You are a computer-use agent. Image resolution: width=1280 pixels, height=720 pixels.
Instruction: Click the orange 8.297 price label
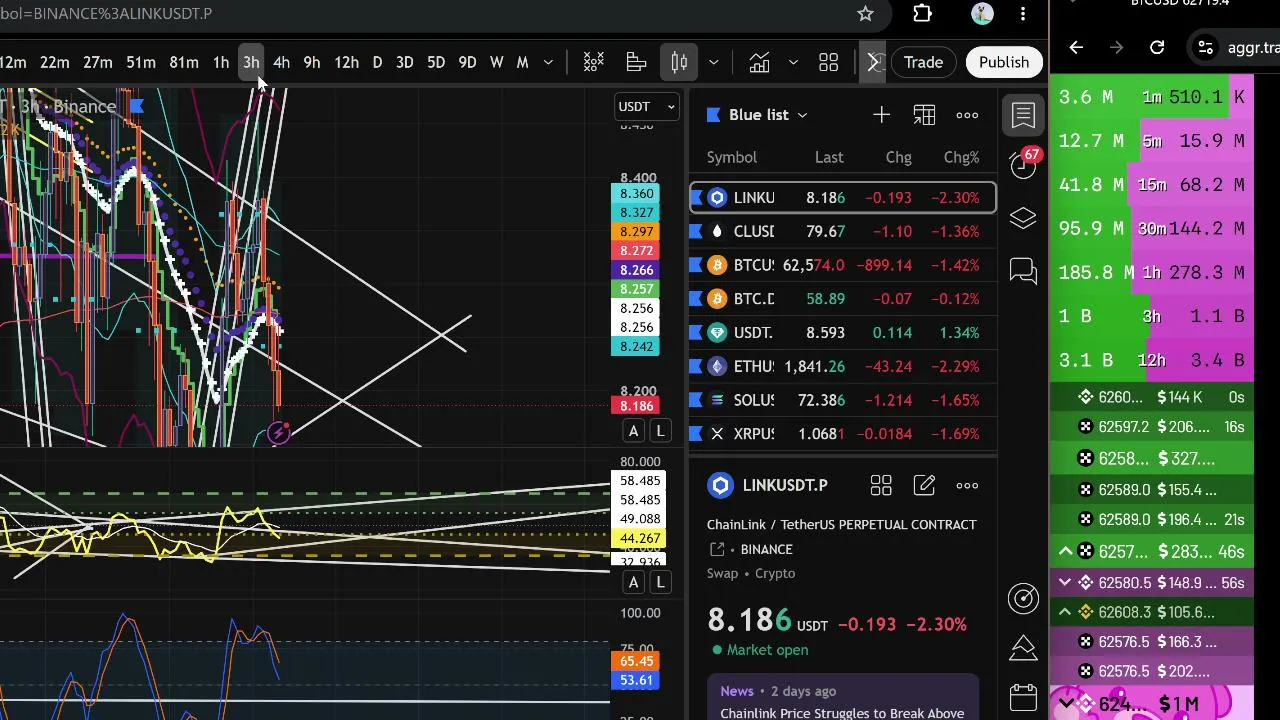637,232
